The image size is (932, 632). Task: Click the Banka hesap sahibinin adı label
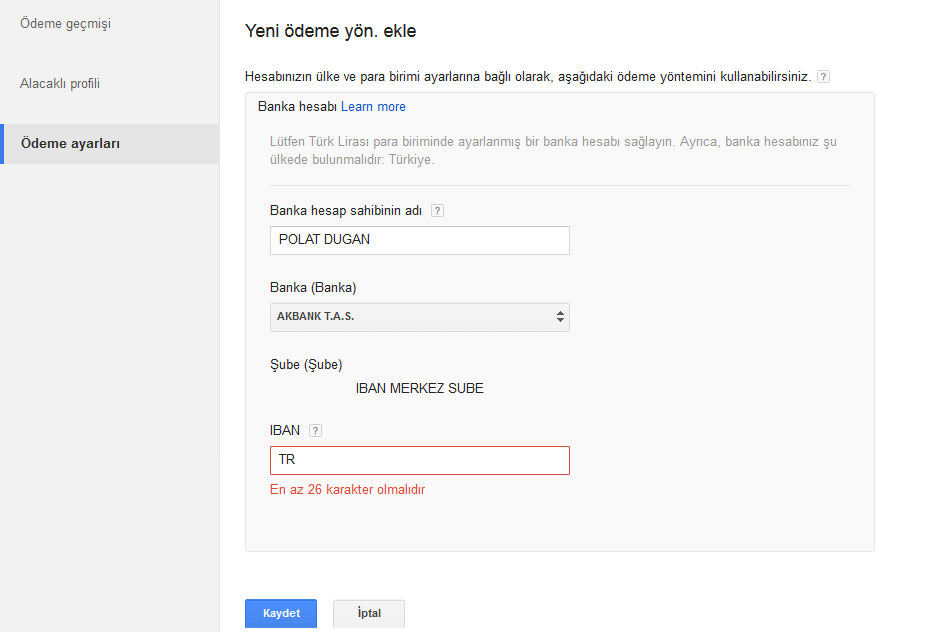[346, 211]
